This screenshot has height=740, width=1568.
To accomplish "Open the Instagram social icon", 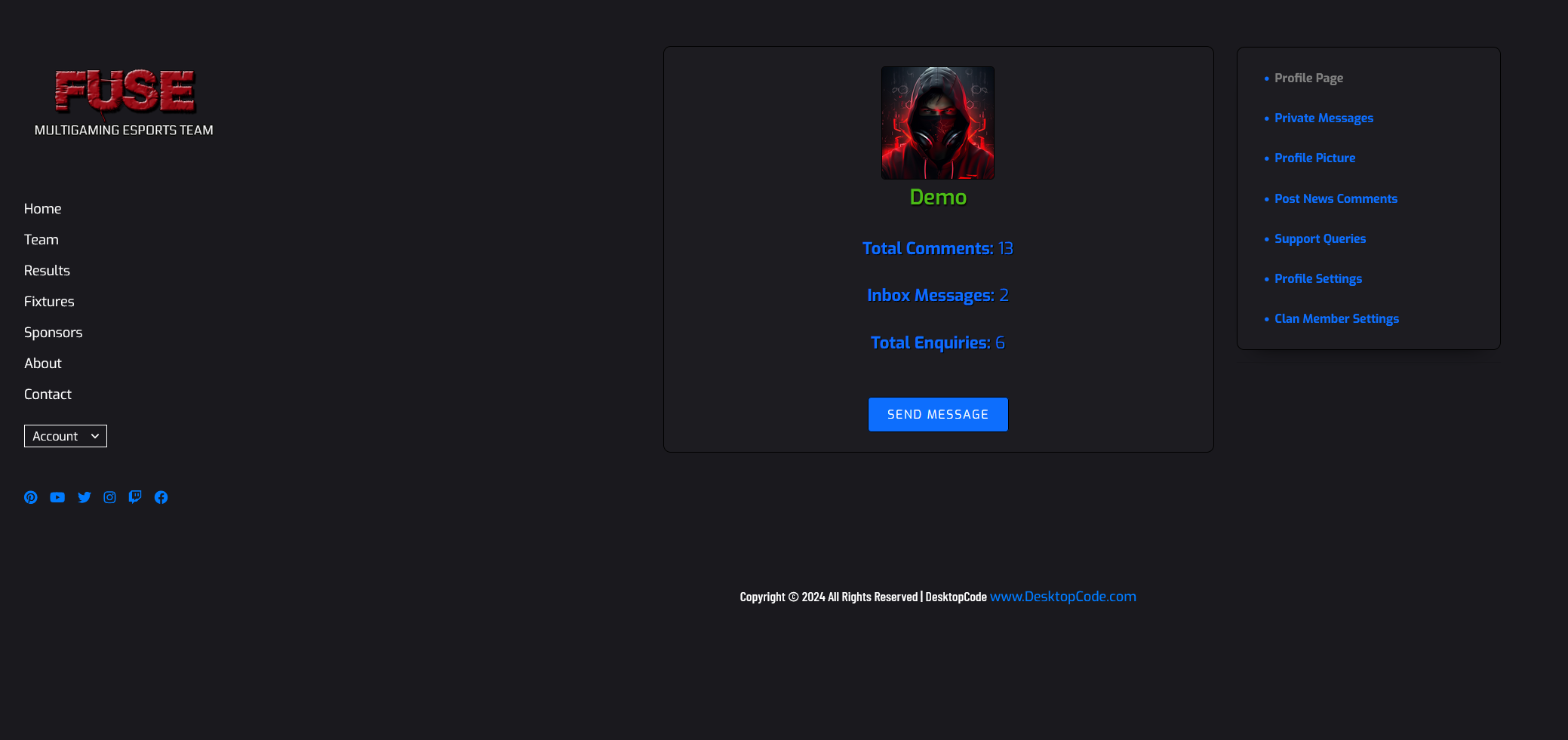I will click(x=110, y=497).
